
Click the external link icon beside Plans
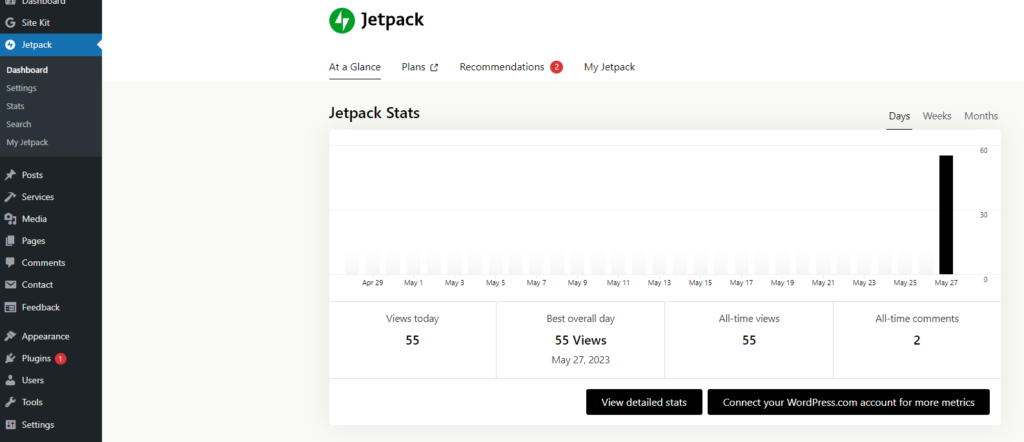point(434,67)
